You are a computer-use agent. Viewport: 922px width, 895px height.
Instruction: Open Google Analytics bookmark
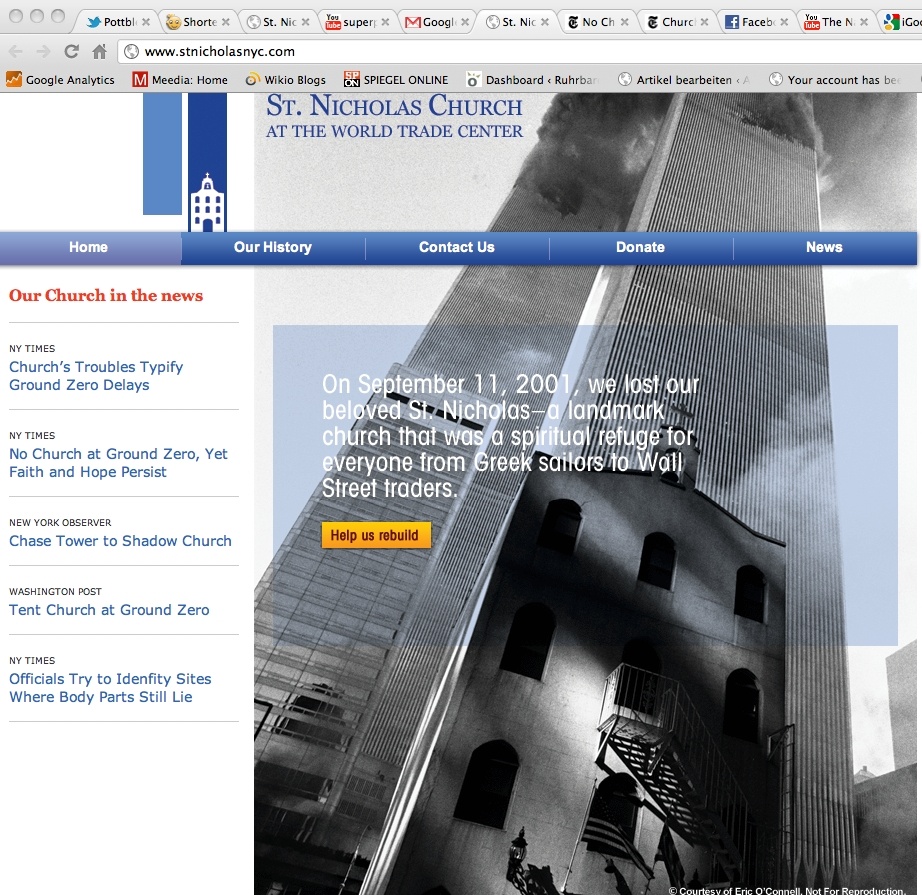(x=61, y=80)
